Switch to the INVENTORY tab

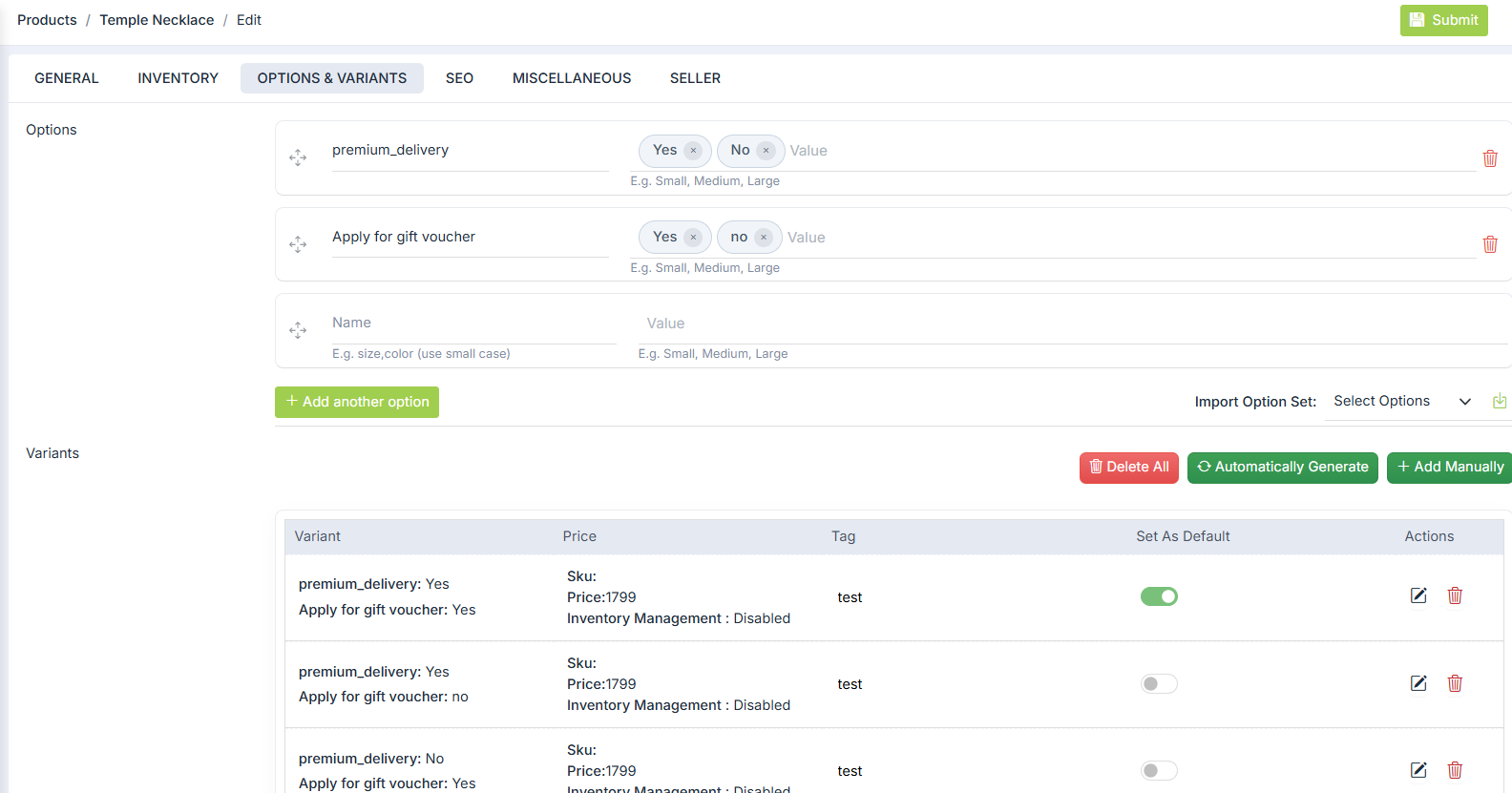pyautogui.click(x=178, y=78)
